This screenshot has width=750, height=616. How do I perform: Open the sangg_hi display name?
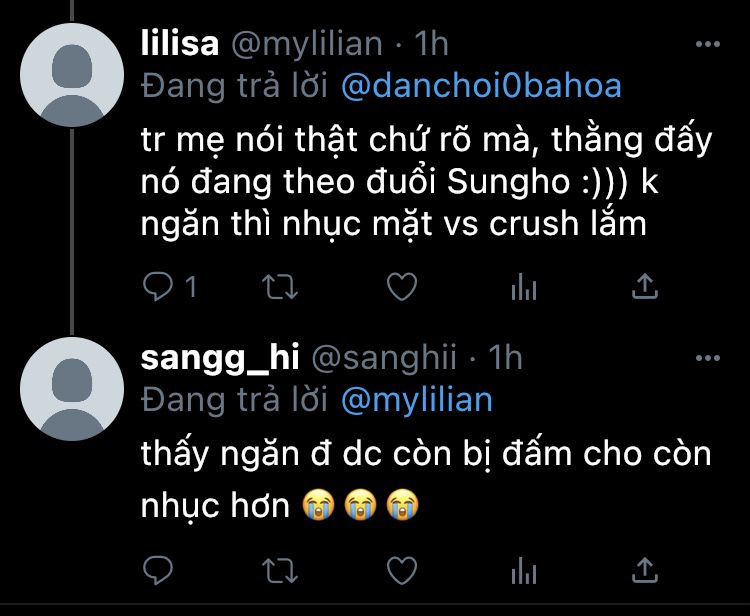(220, 358)
